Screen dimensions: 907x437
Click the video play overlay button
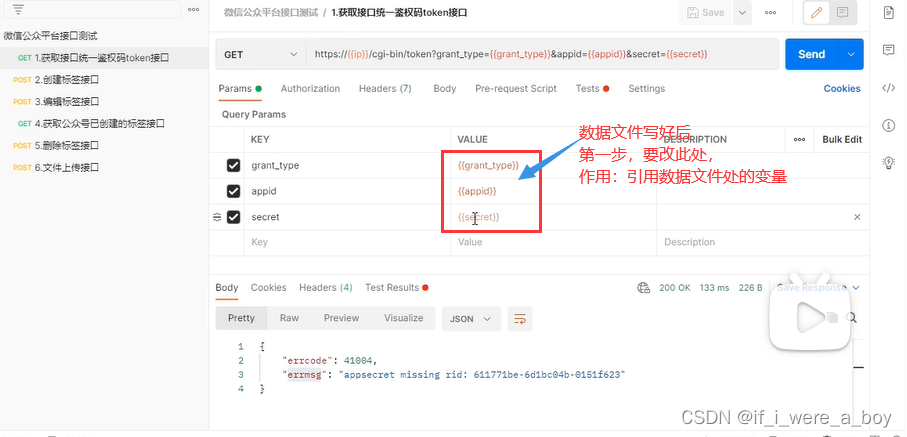[x=809, y=317]
